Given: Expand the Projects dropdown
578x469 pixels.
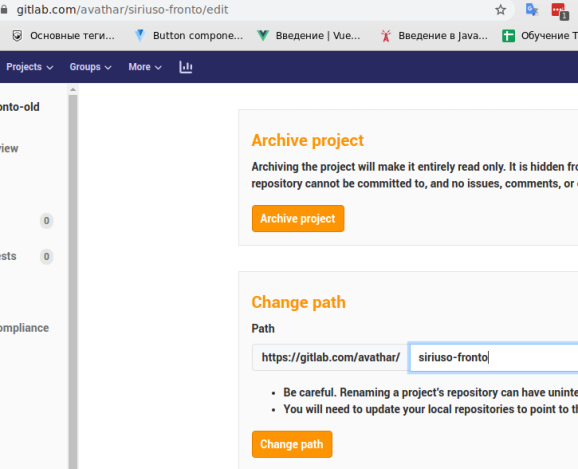Looking at the screenshot, I should [29, 67].
